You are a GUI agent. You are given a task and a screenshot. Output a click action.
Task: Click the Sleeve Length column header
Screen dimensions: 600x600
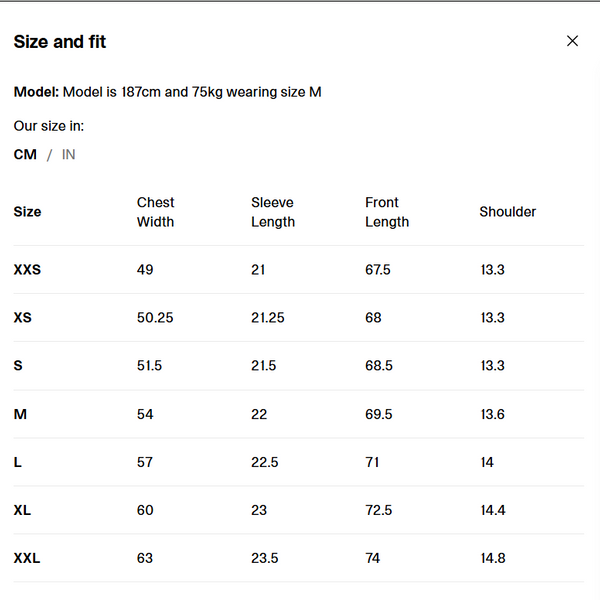273,212
